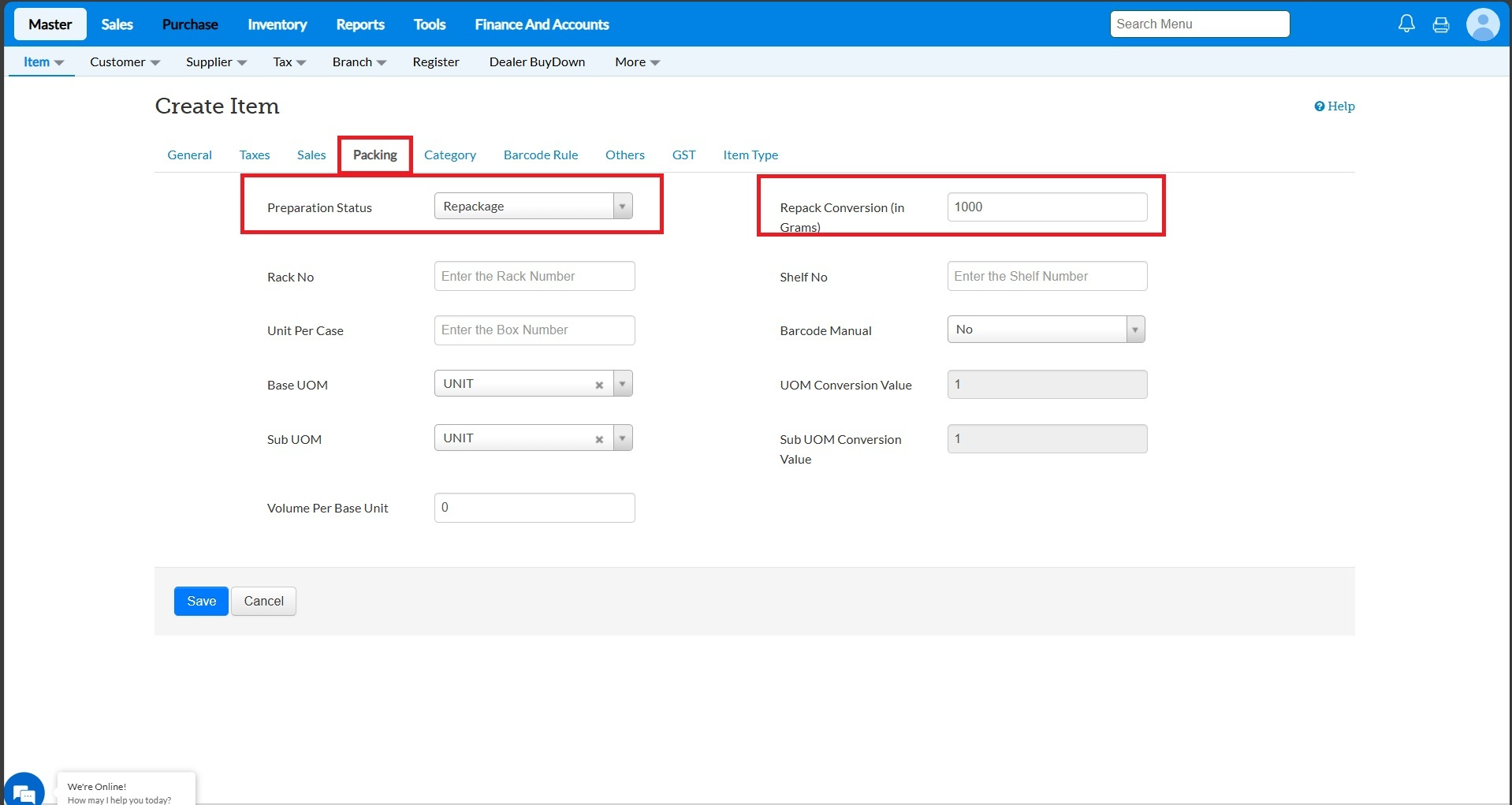The image size is (1512, 805).
Task: Click the Rack No input field
Action: [534, 276]
